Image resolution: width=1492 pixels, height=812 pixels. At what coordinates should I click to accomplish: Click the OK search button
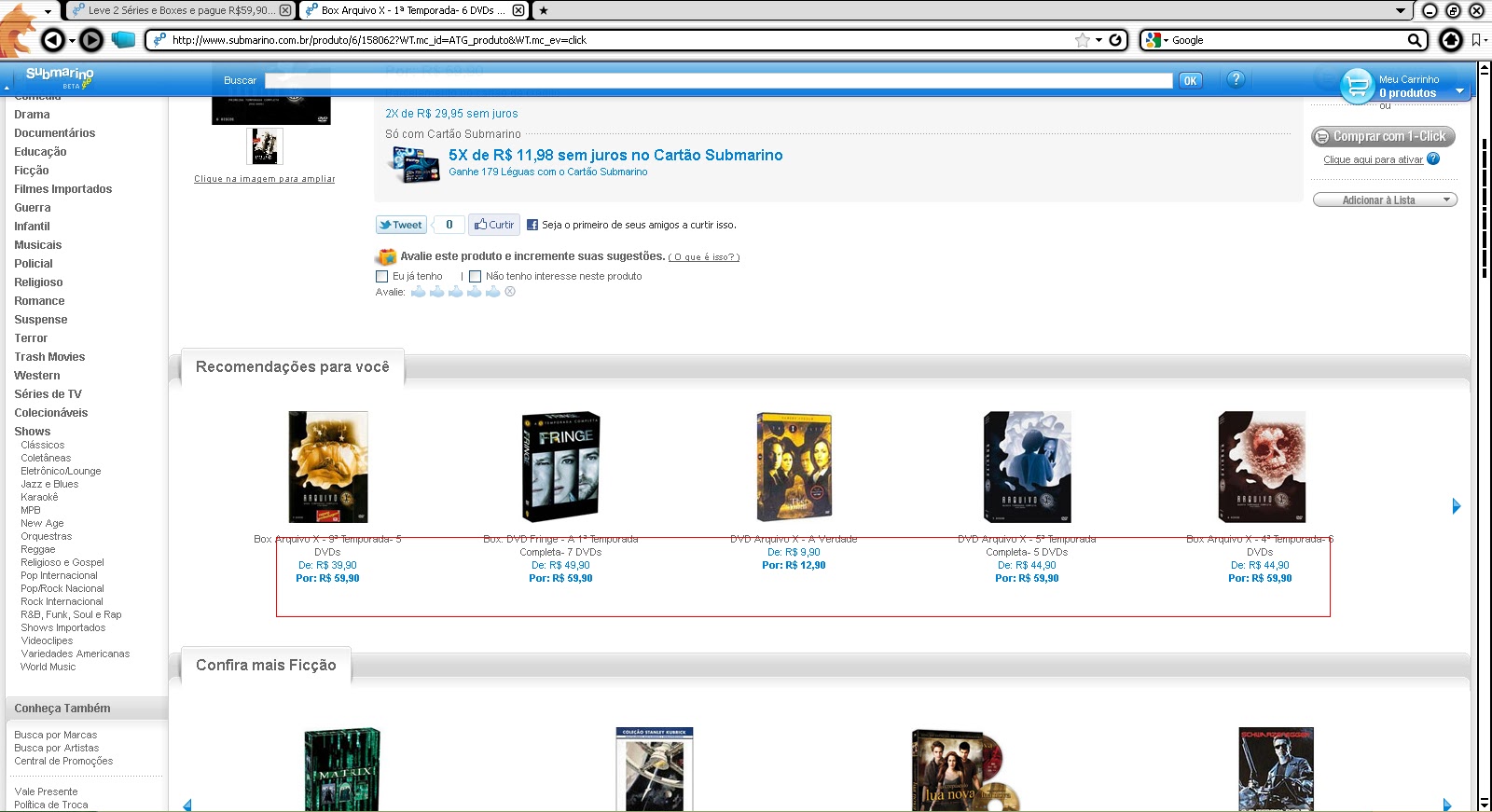pos(1191,80)
